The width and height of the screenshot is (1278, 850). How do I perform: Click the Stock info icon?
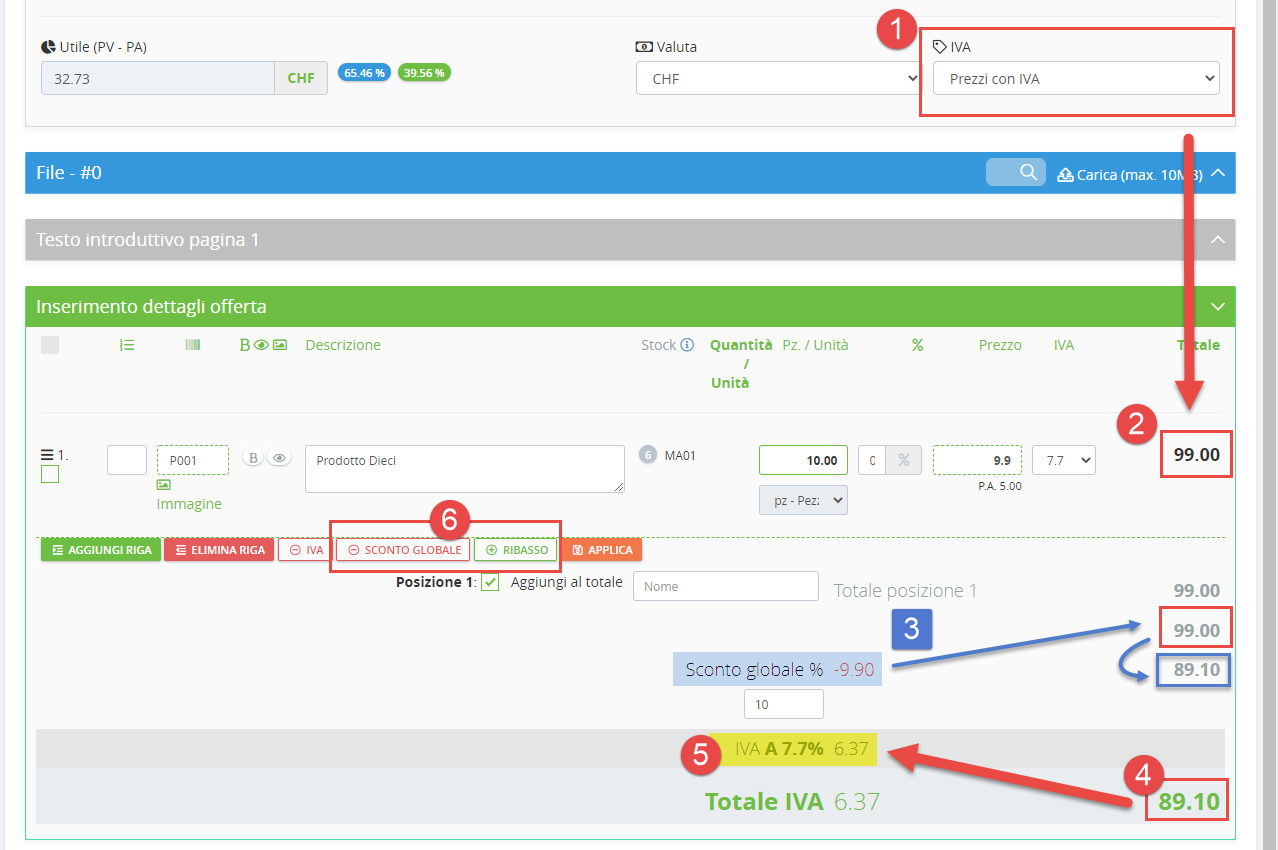(687, 345)
